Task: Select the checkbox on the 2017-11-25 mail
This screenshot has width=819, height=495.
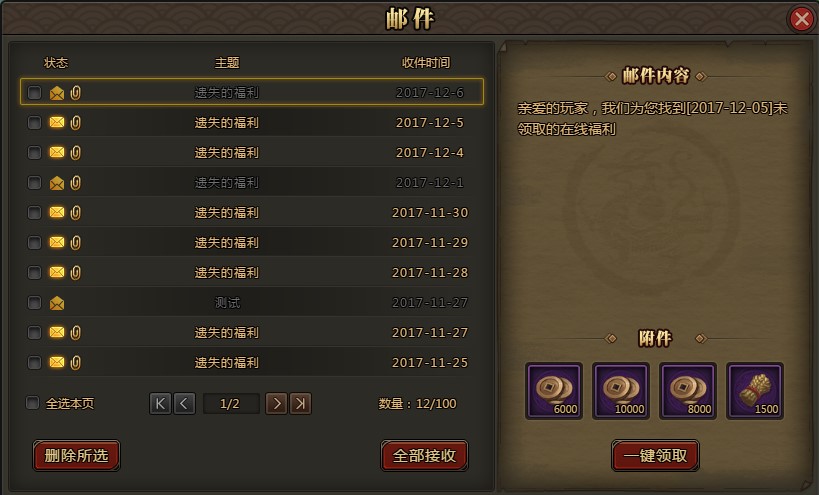Action: pos(34,362)
